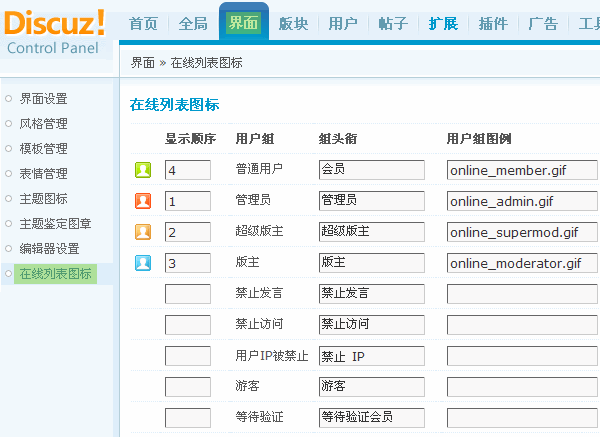Edit the 超级版主 group title field
This screenshot has height=437, width=600.
[372, 232]
